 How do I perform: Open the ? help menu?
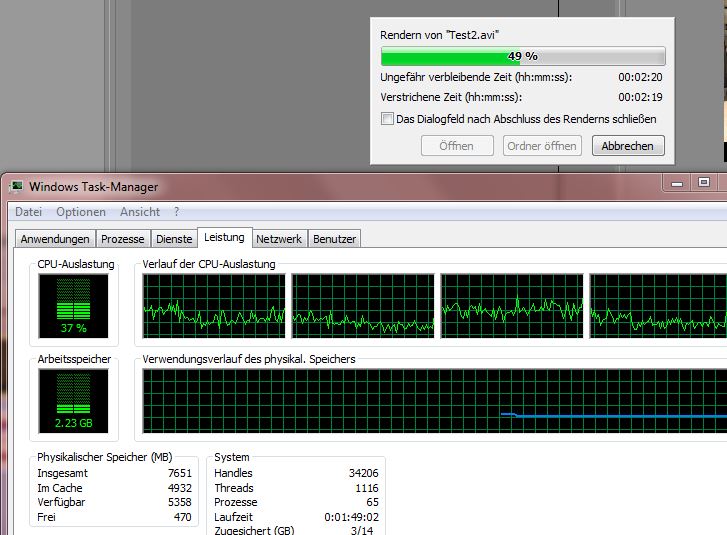click(176, 212)
